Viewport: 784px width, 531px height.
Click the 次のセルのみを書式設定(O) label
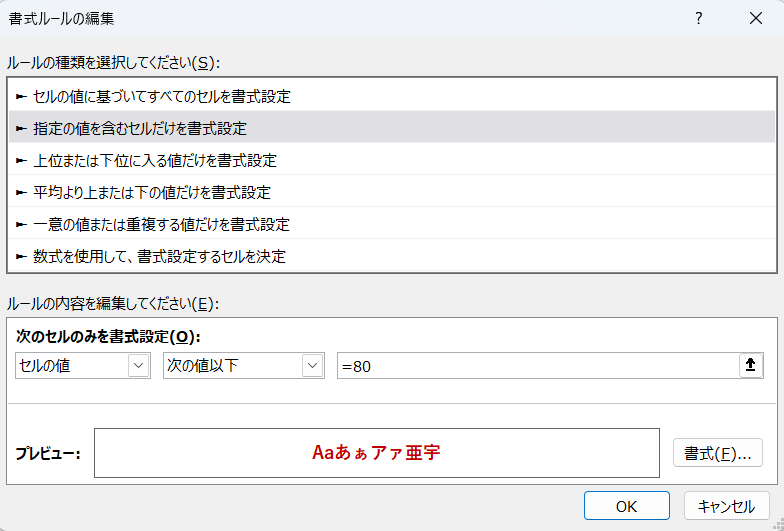pyautogui.click(x=108, y=337)
